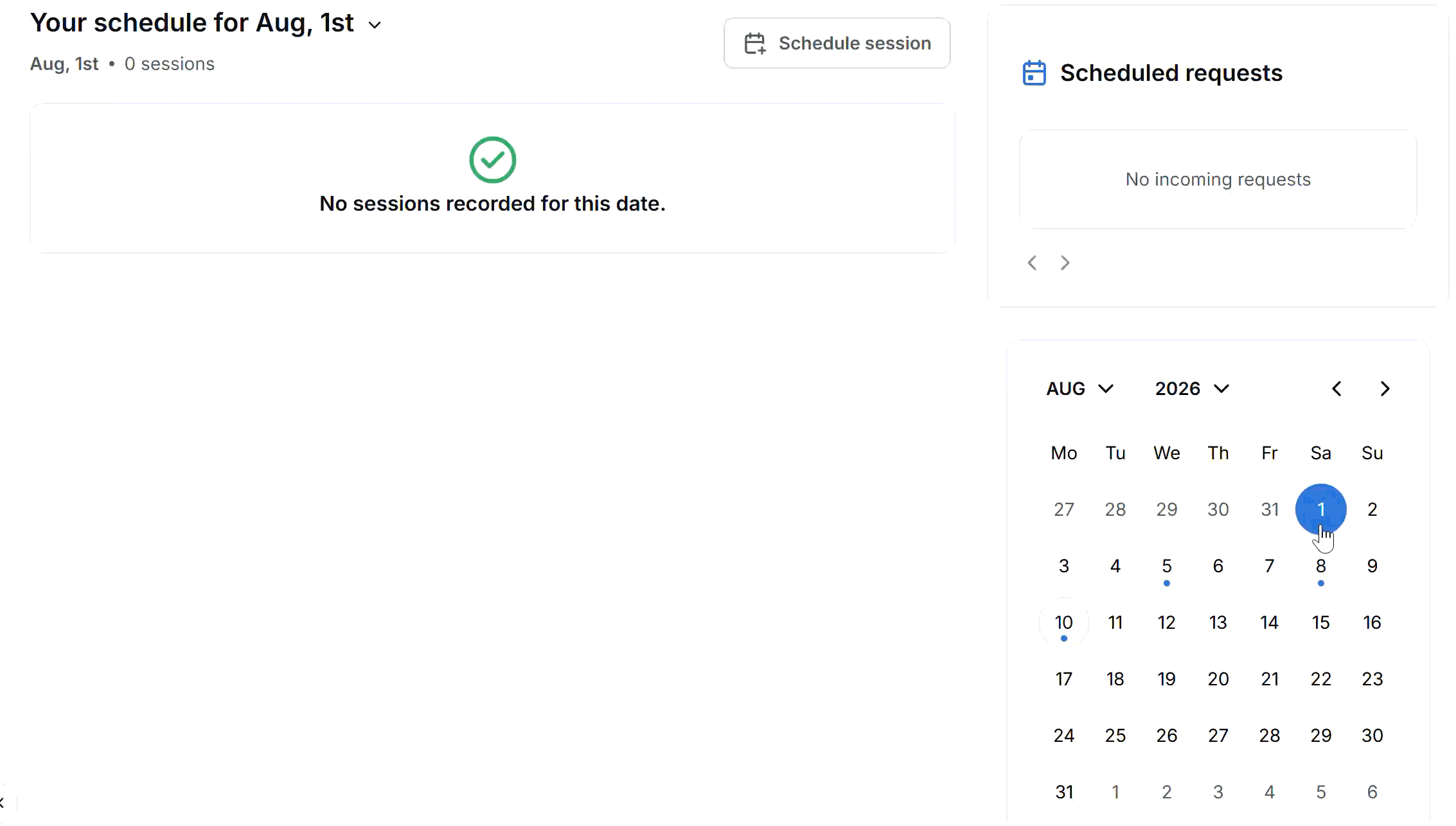1456x826 pixels.
Task: Select the highlighted August 1 date
Action: [1321, 509]
